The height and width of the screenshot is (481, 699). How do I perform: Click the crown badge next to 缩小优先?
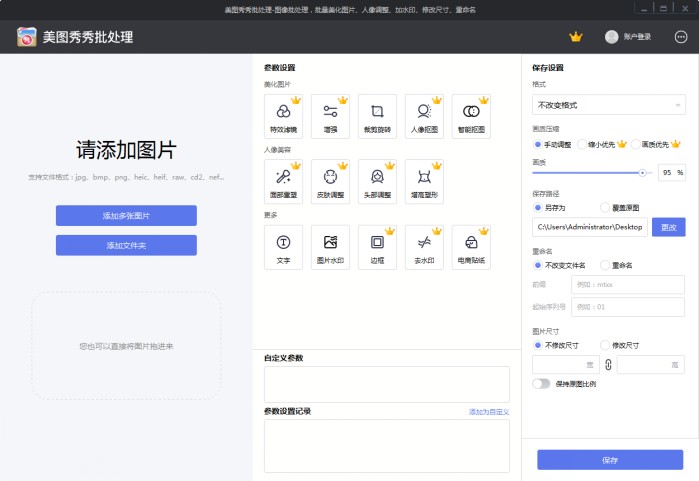click(x=622, y=144)
